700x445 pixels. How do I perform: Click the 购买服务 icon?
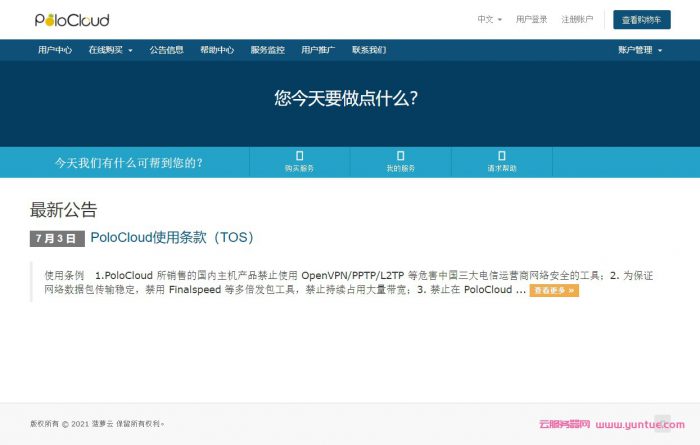(x=299, y=156)
